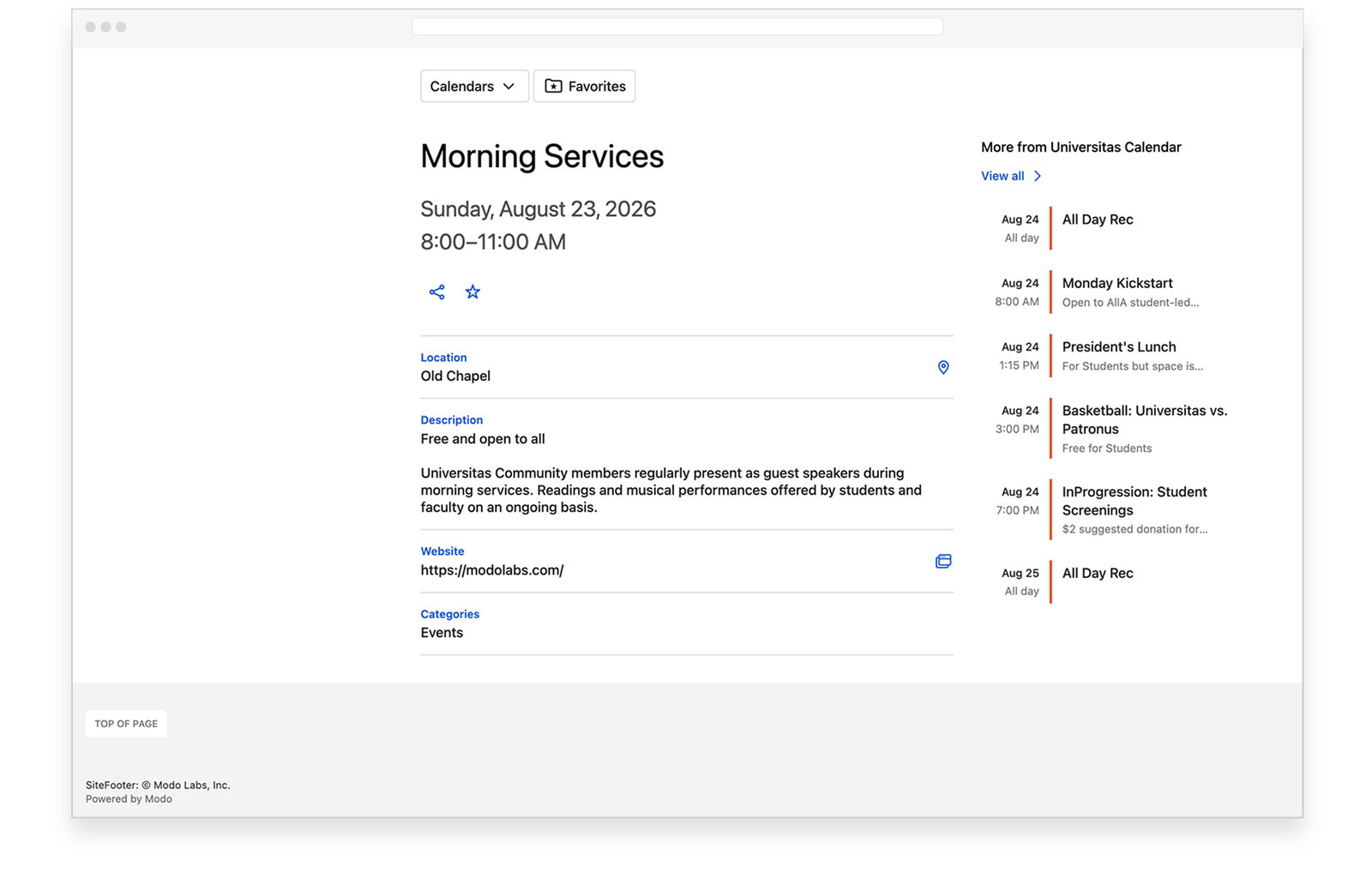The image size is (1372, 891).
Task: Click the Free and open to all text
Action: coord(483,439)
